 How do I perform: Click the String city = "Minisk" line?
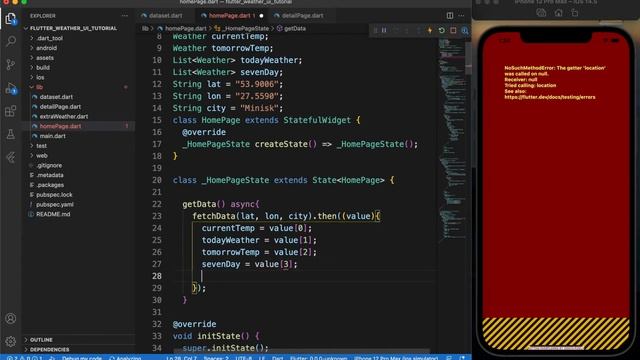pyautogui.click(x=227, y=108)
